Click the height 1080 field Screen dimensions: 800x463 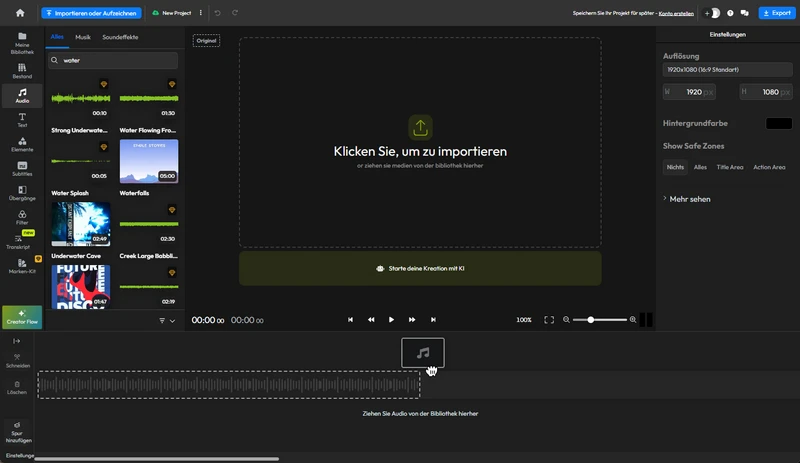pyautogui.click(x=766, y=92)
